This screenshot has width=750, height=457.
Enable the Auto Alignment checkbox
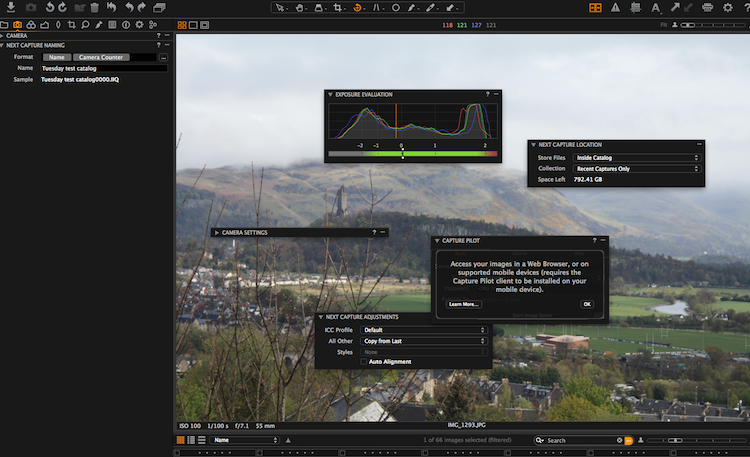[x=364, y=361]
